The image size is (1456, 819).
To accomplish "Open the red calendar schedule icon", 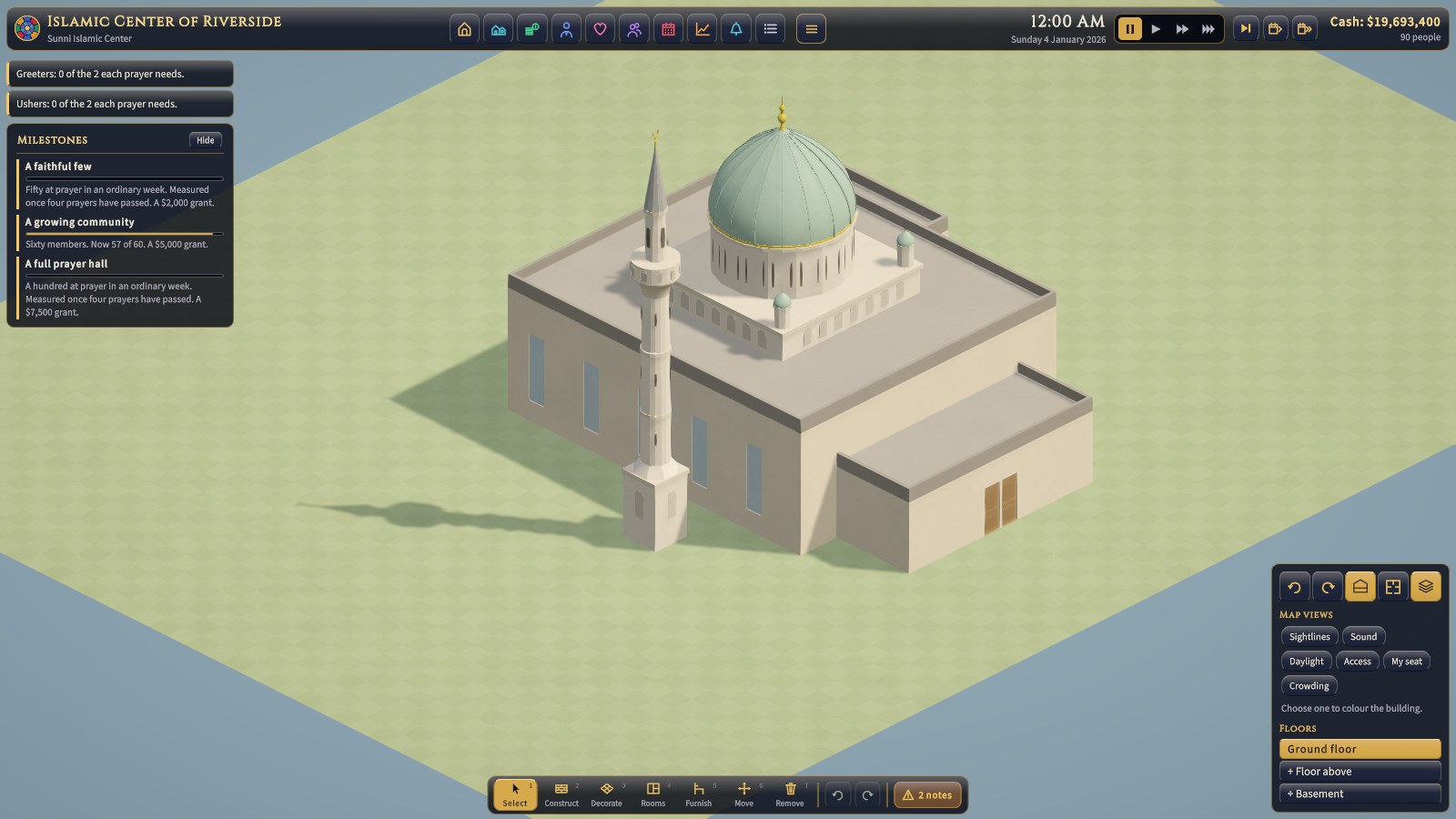I will [668, 29].
